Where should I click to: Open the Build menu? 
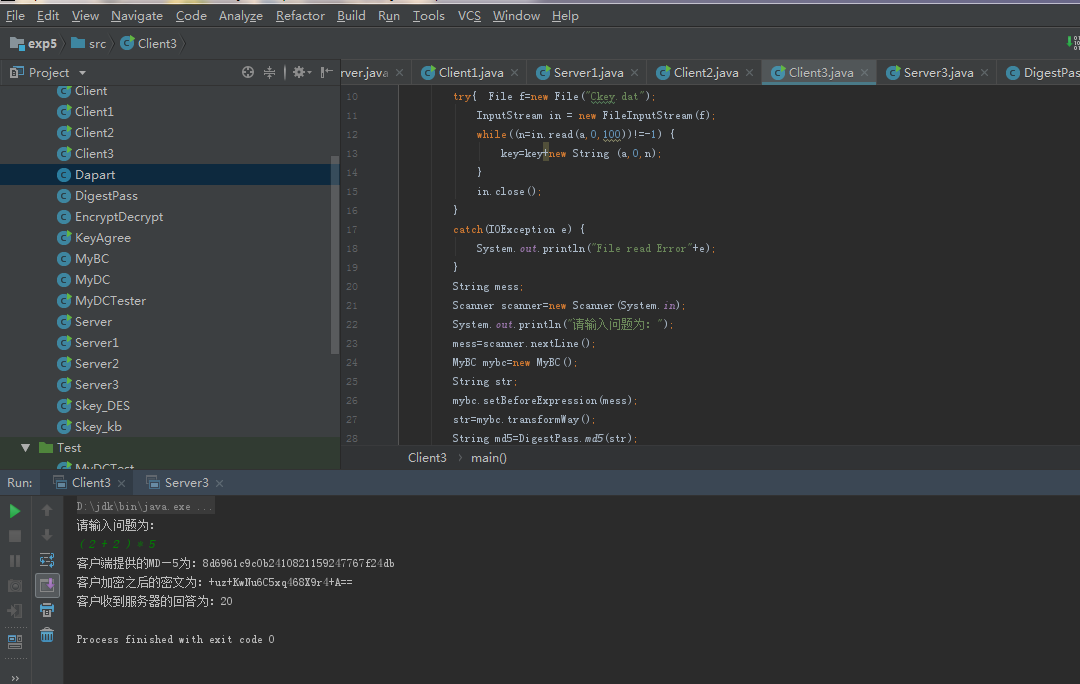351,15
